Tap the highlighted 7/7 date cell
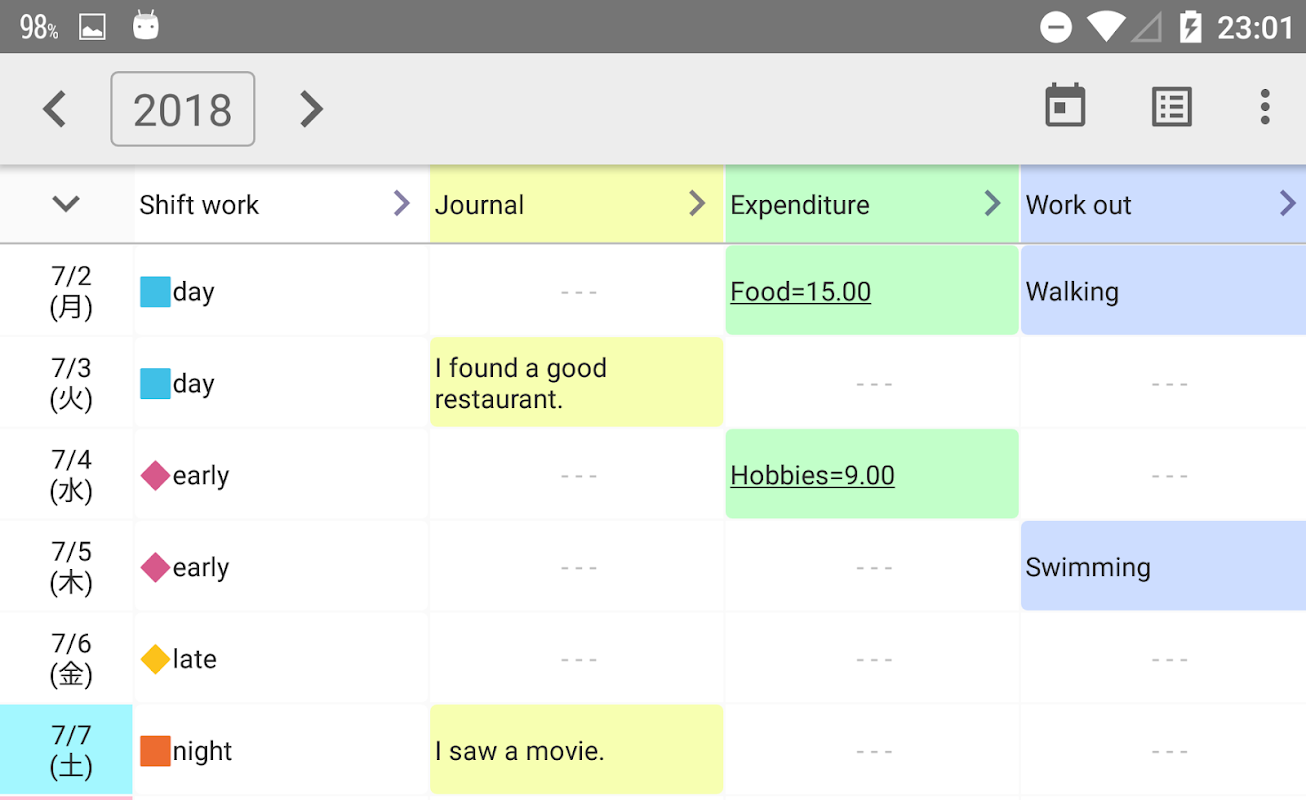Image resolution: width=1306 pixels, height=800 pixels. 67,750
